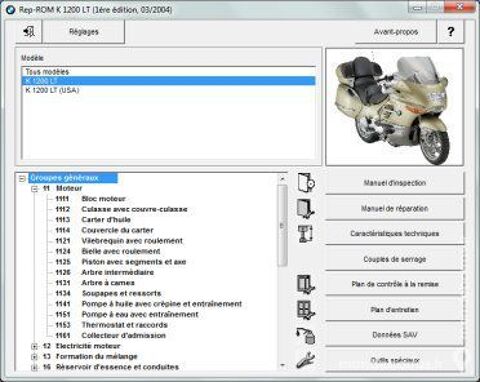Click the inspection manual book icon
Screen dimensions: 480x382
click(306, 183)
